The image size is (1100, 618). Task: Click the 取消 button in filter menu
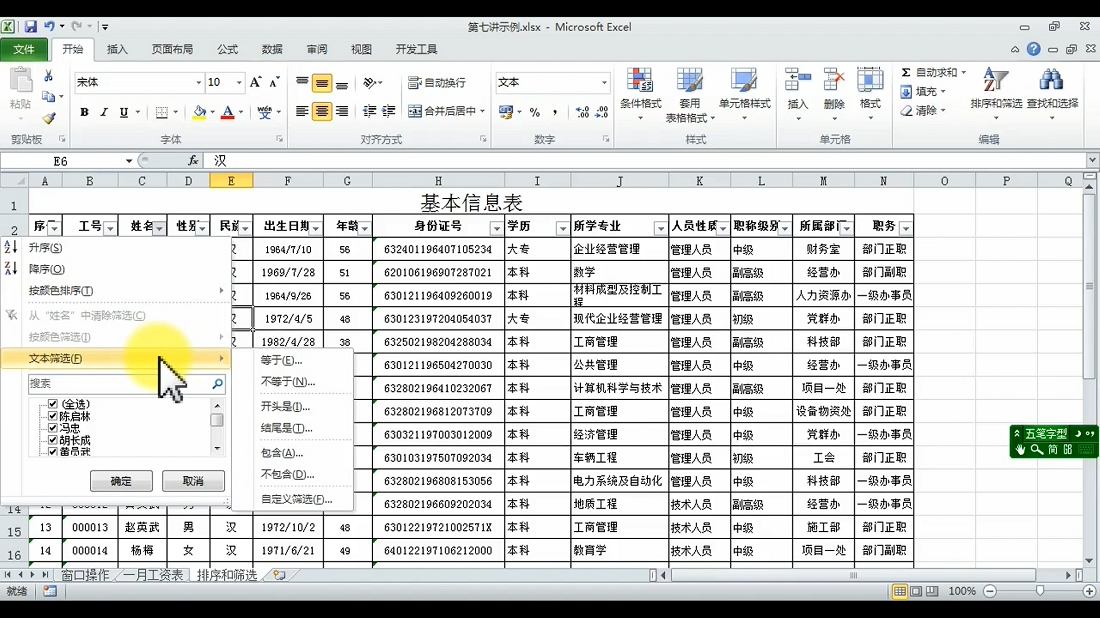[x=193, y=481]
